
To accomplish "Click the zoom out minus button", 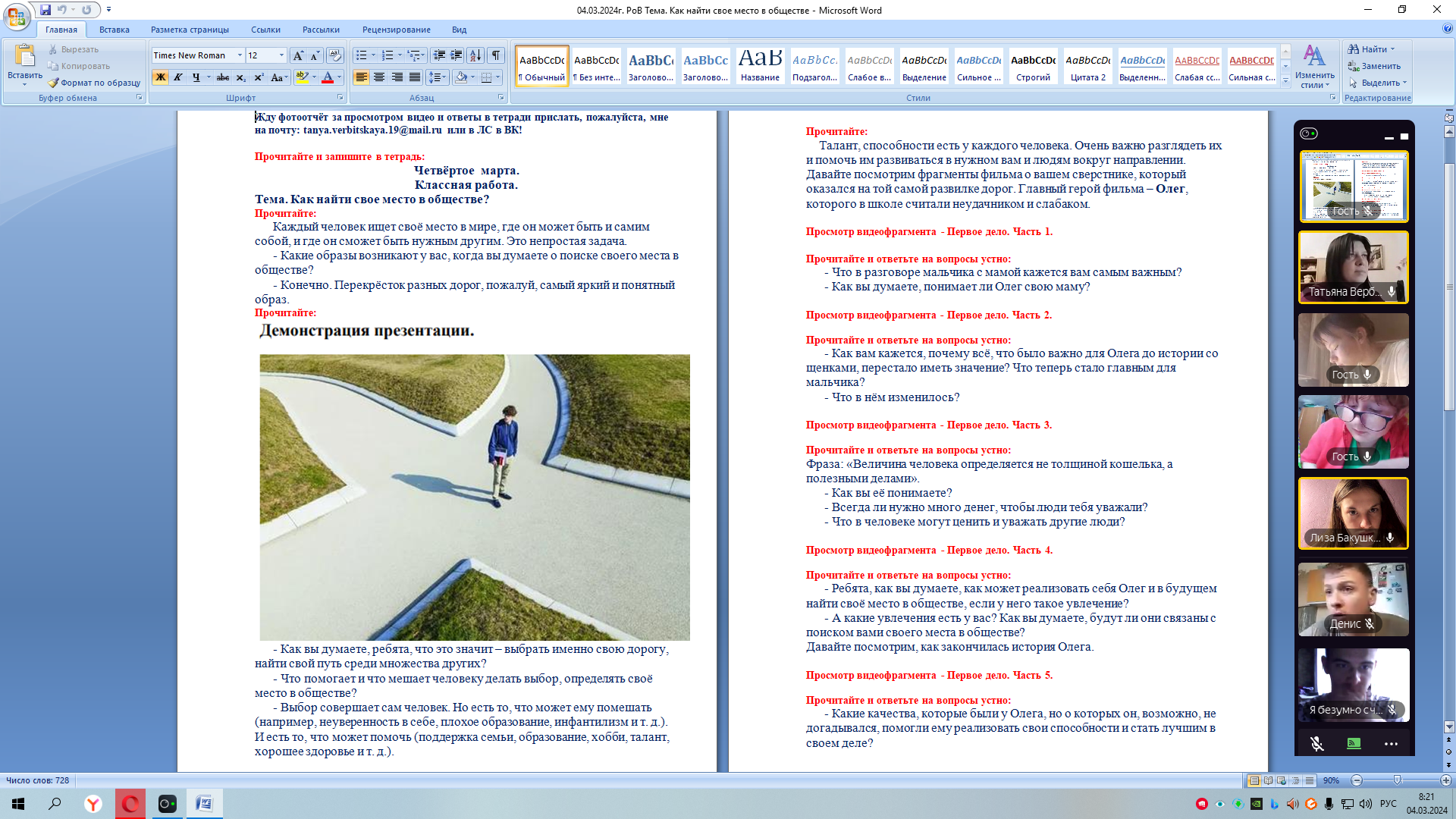I will [1357, 780].
